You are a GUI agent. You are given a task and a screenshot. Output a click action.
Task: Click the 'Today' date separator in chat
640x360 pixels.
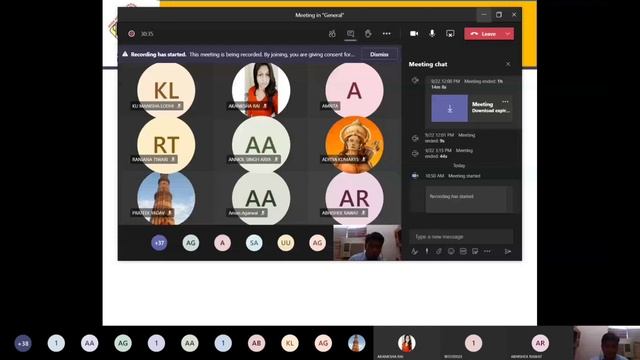tap(459, 166)
